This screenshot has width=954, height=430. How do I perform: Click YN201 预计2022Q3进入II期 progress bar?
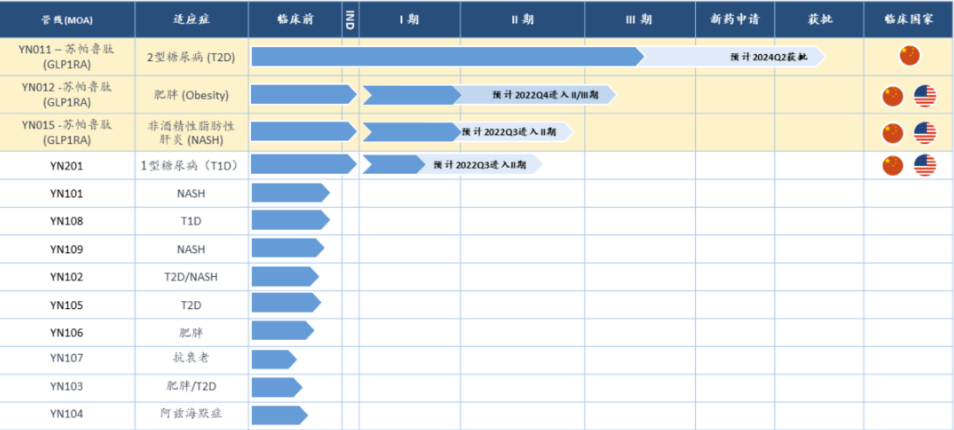click(x=453, y=165)
